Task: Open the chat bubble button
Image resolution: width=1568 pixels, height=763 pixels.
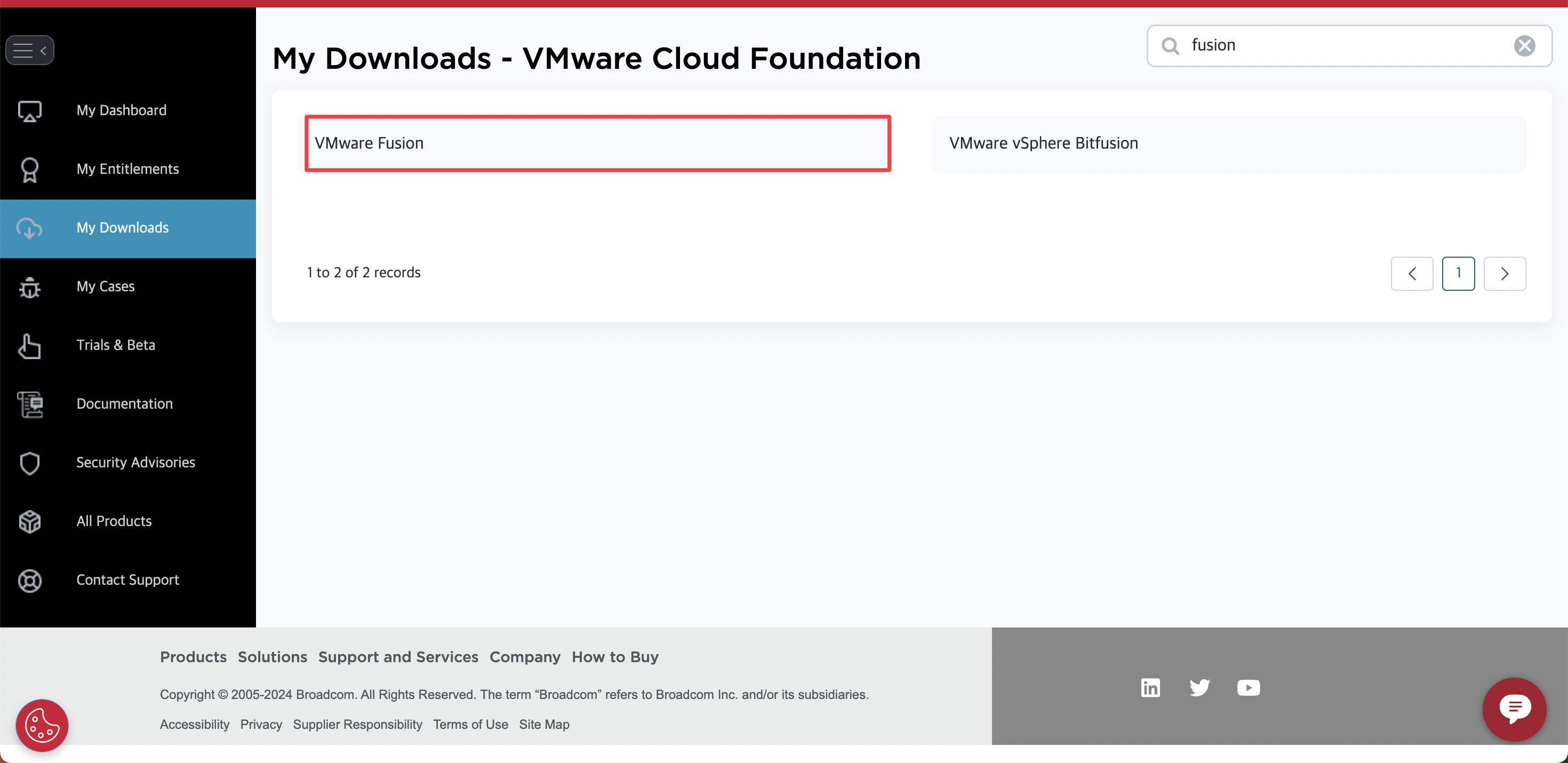Action: point(1514,709)
